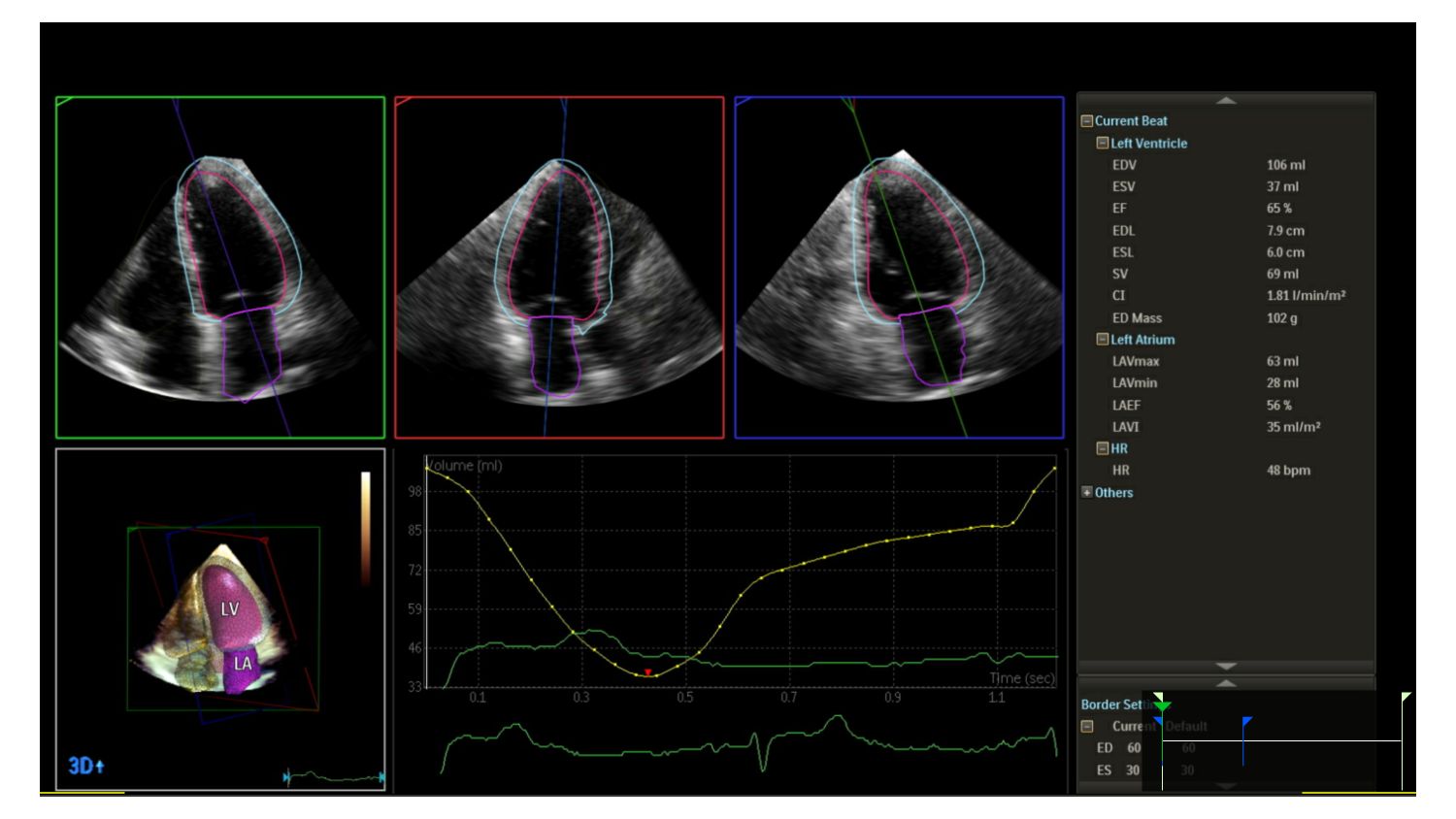The width and height of the screenshot is (1456, 819).
Task: Collapse the HR section
Action: coord(1103,448)
